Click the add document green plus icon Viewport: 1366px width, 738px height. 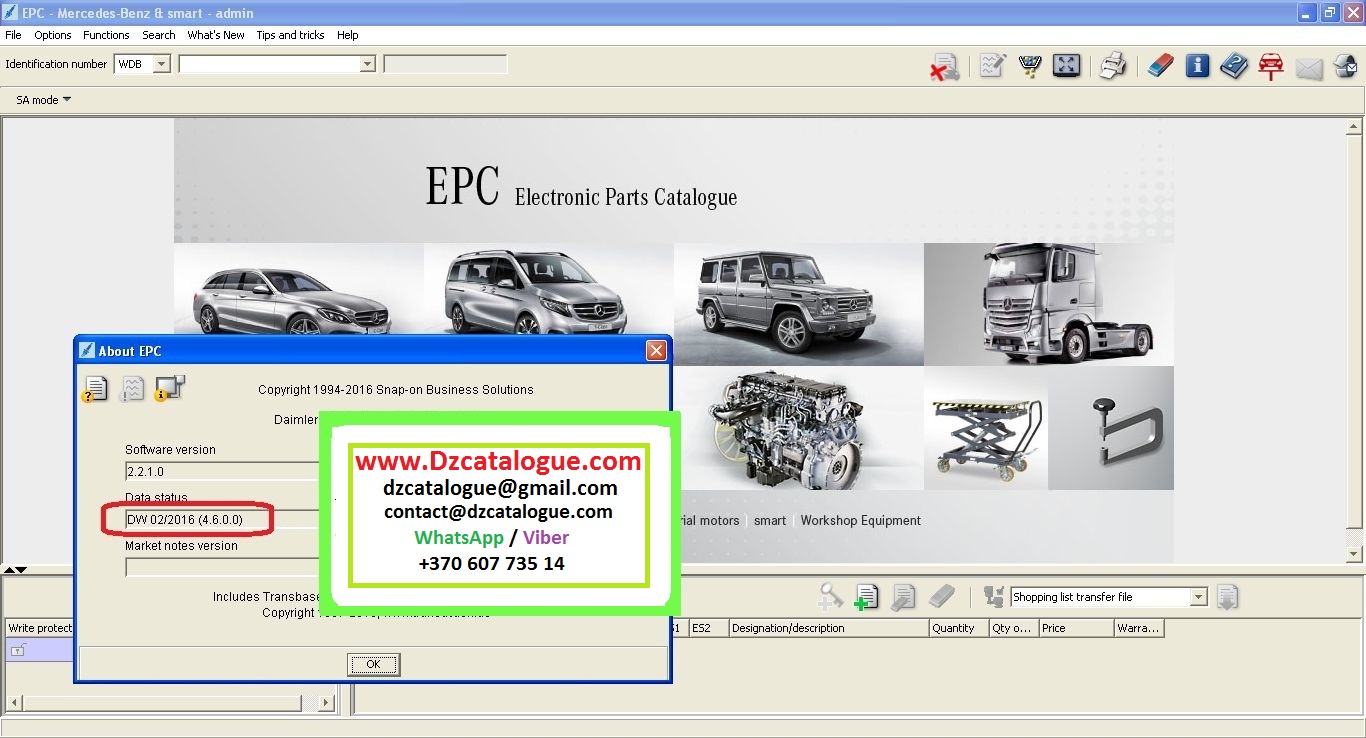[x=866, y=597]
